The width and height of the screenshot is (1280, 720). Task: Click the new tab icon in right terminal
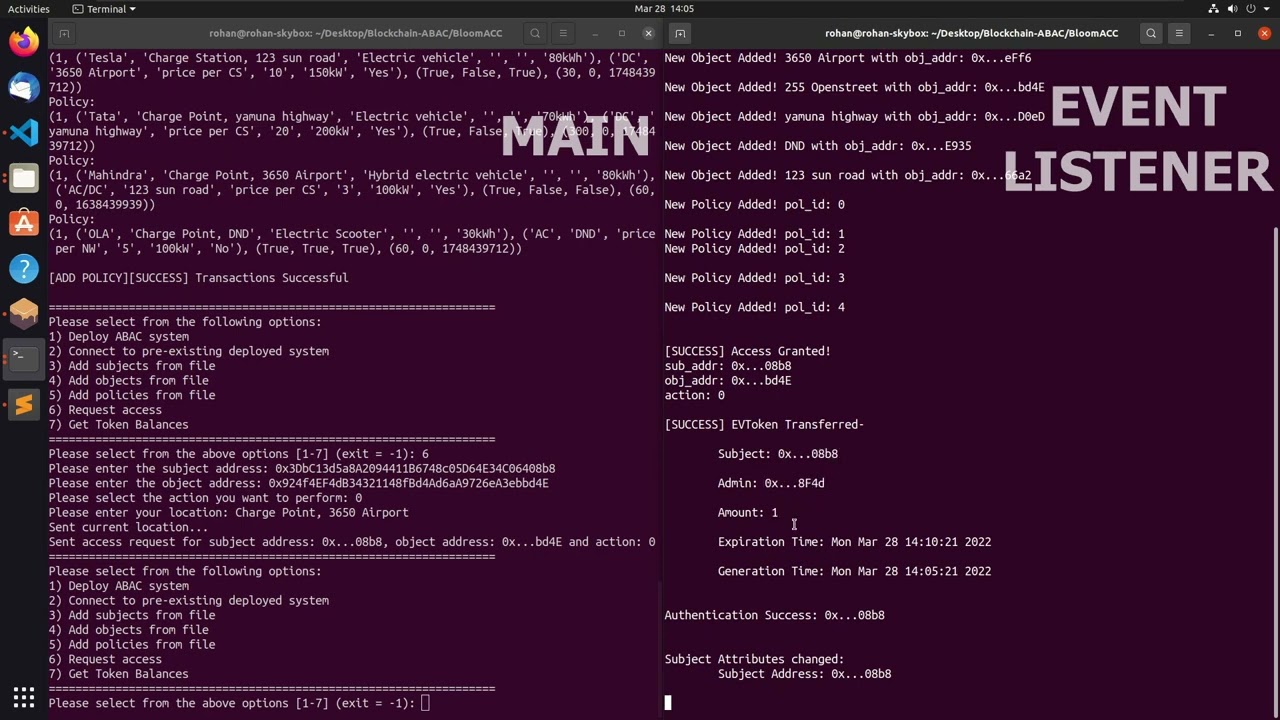[x=680, y=33]
